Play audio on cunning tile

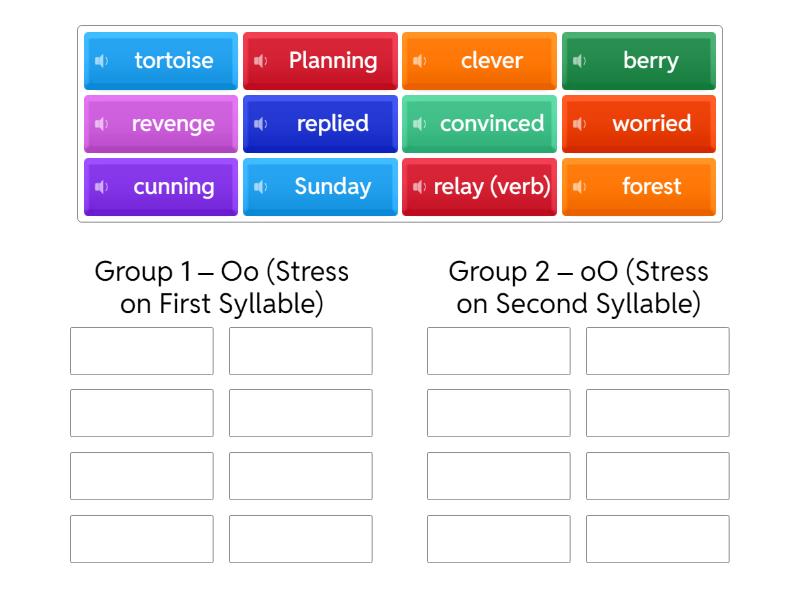[101, 187]
